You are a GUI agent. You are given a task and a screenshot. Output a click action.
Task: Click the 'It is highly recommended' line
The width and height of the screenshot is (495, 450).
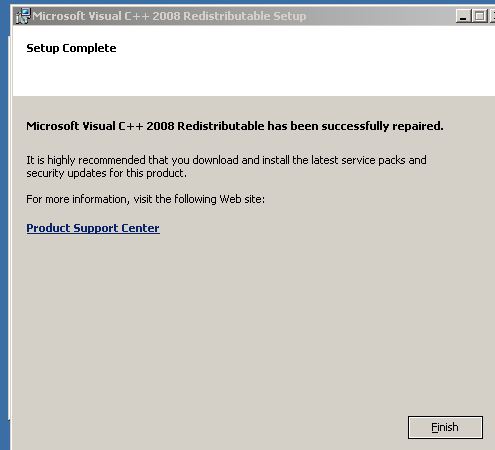(226, 160)
